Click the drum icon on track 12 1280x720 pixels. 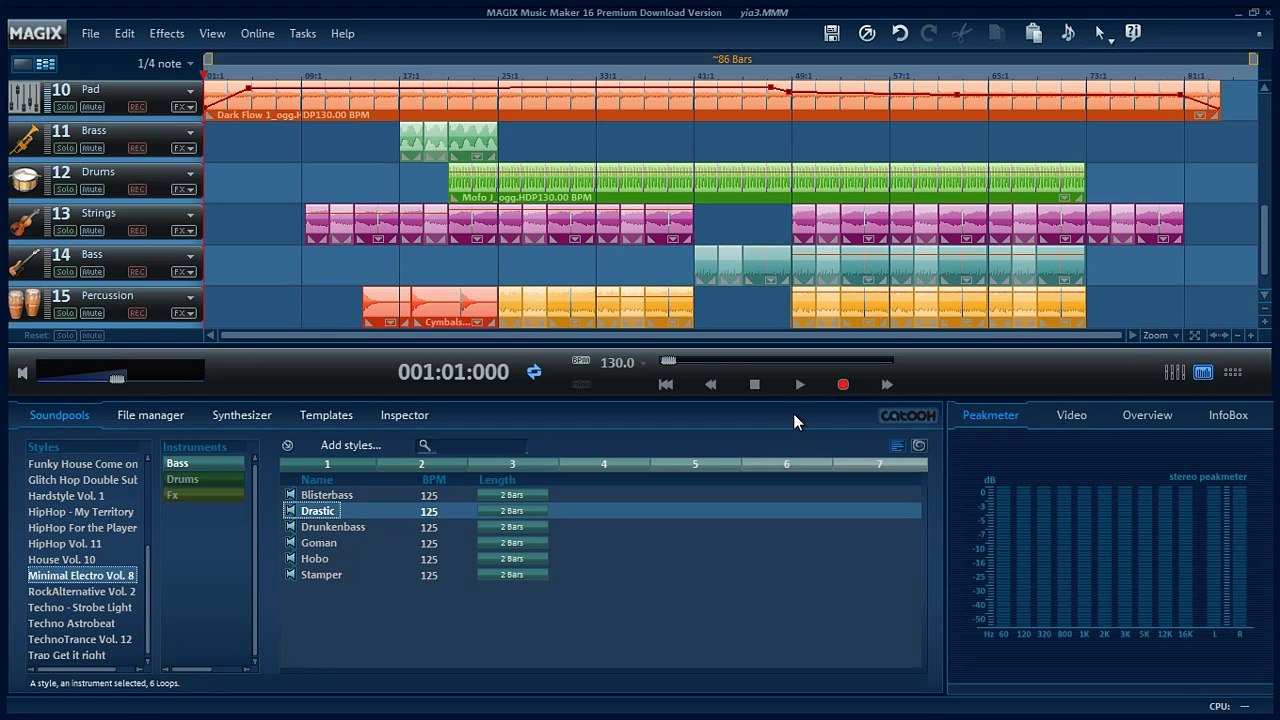coord(24,180)
